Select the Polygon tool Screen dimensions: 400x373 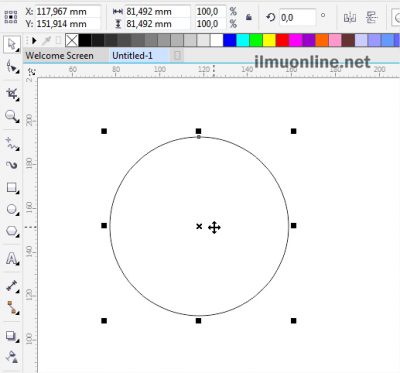tap(12, 231)
